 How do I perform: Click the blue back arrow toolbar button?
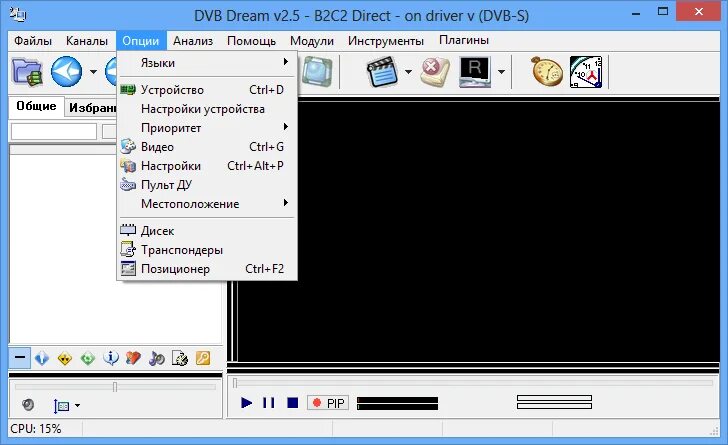click(66, 72)
